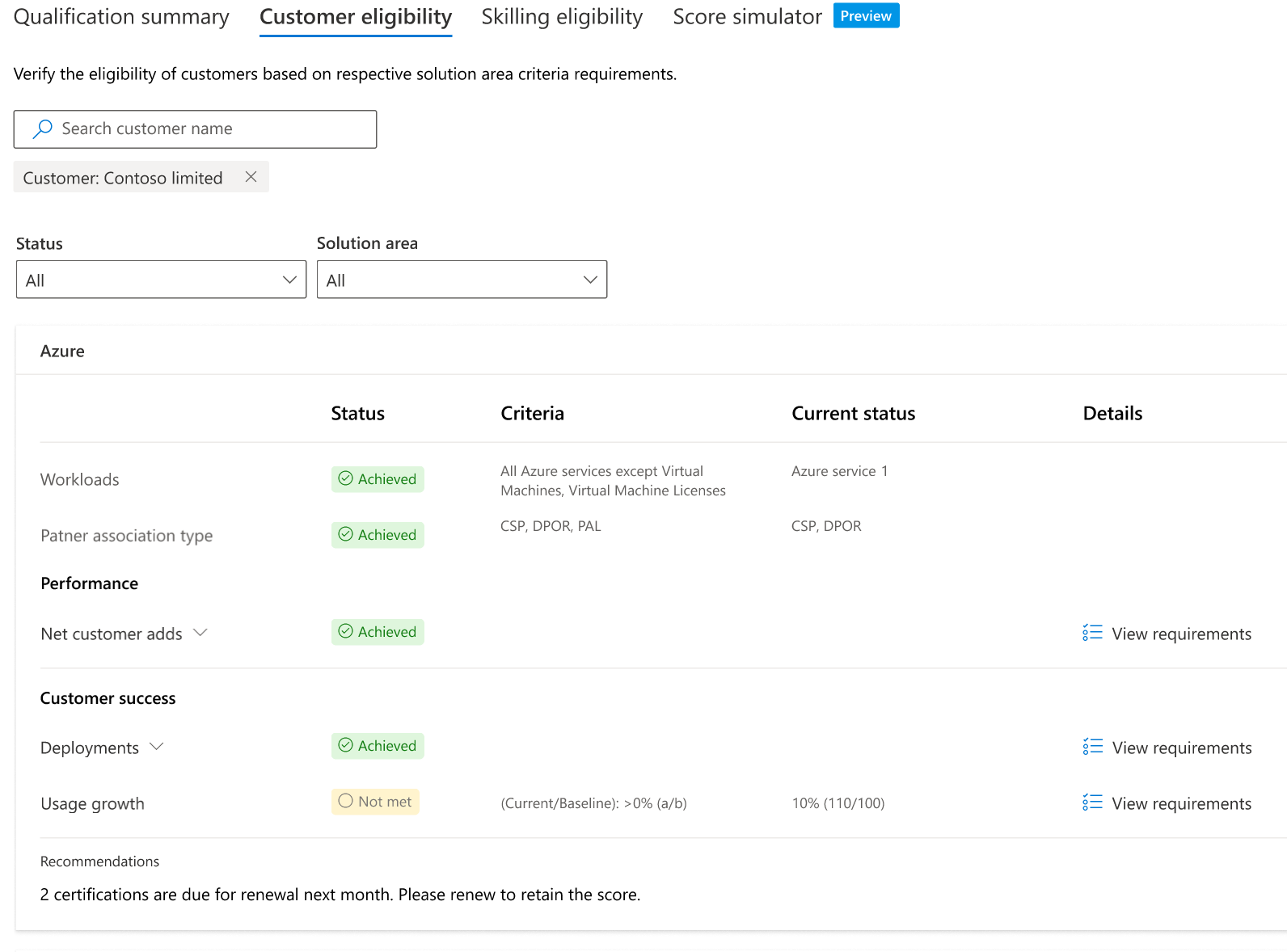
Task: Click requirements list icon for Net customer adds
Action: [1092, 633]
